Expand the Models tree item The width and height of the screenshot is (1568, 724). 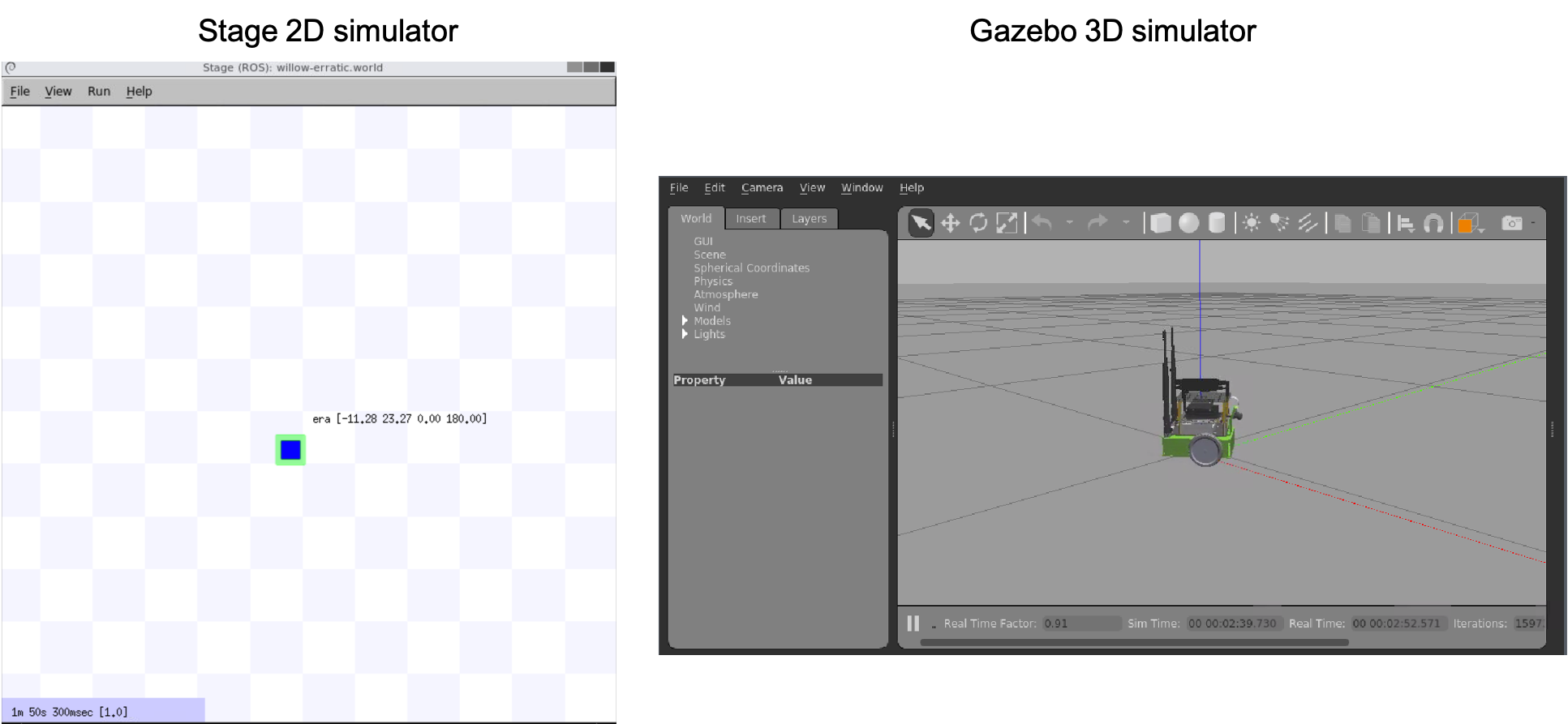click(685, 321)
